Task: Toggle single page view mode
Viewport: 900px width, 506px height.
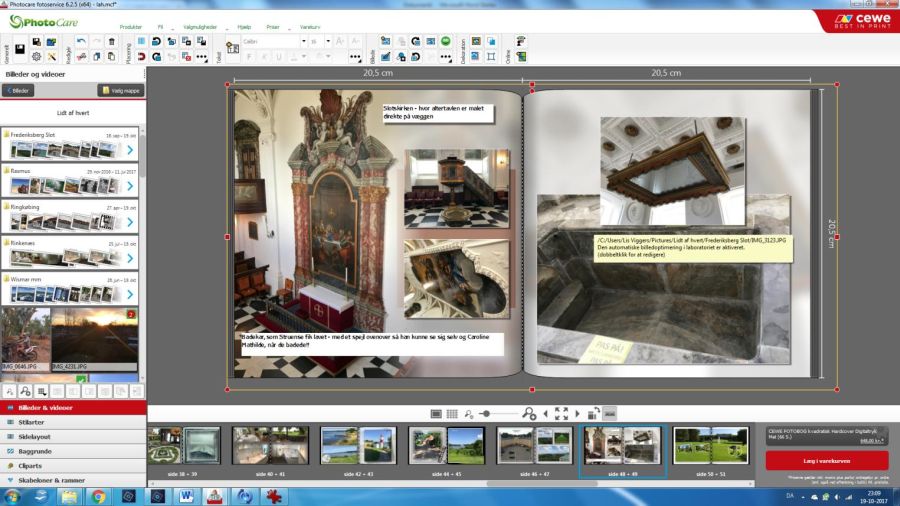Action: 436,413
